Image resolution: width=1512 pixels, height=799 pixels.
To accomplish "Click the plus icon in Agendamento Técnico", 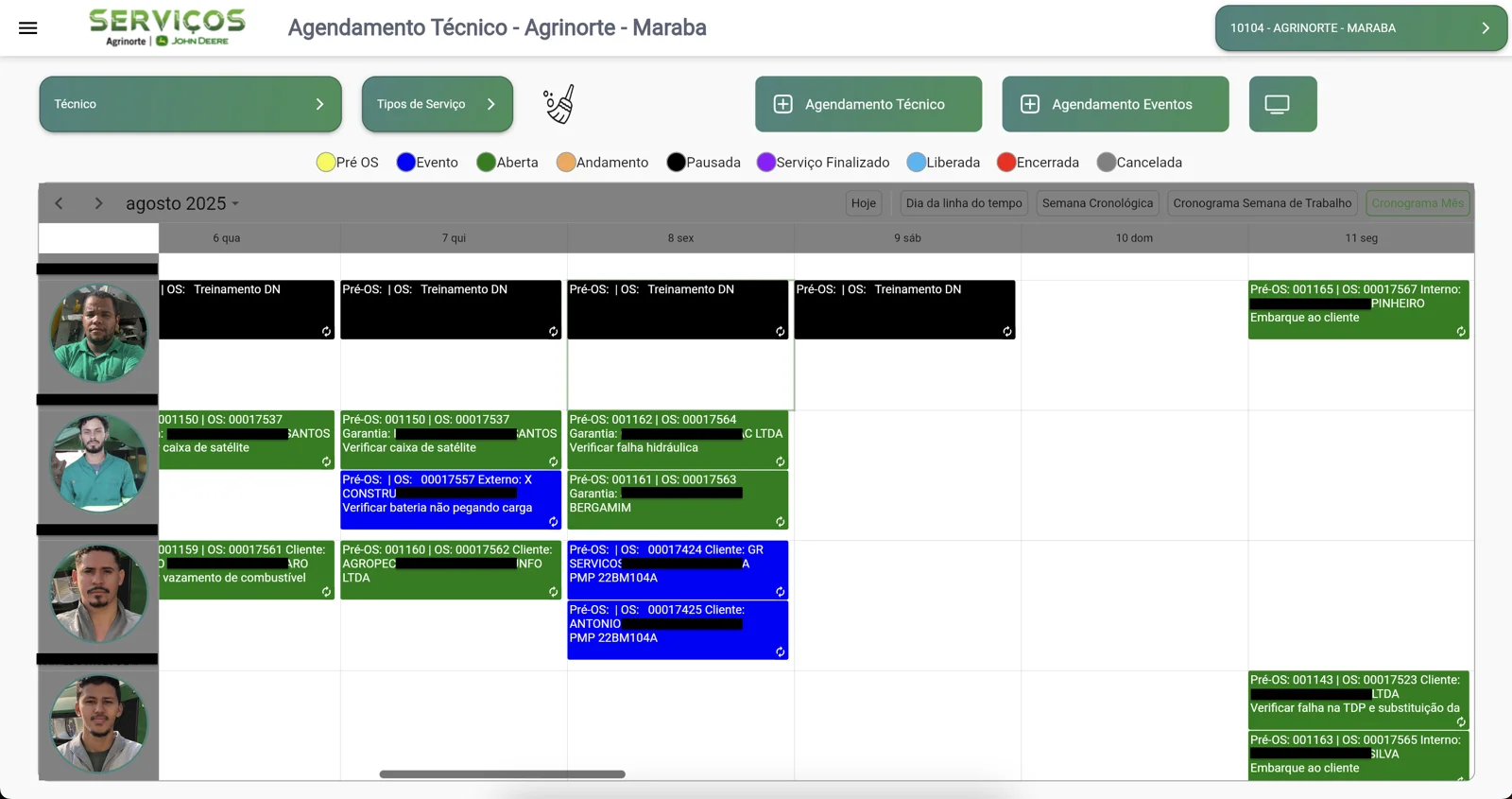I will pos(782,104).
